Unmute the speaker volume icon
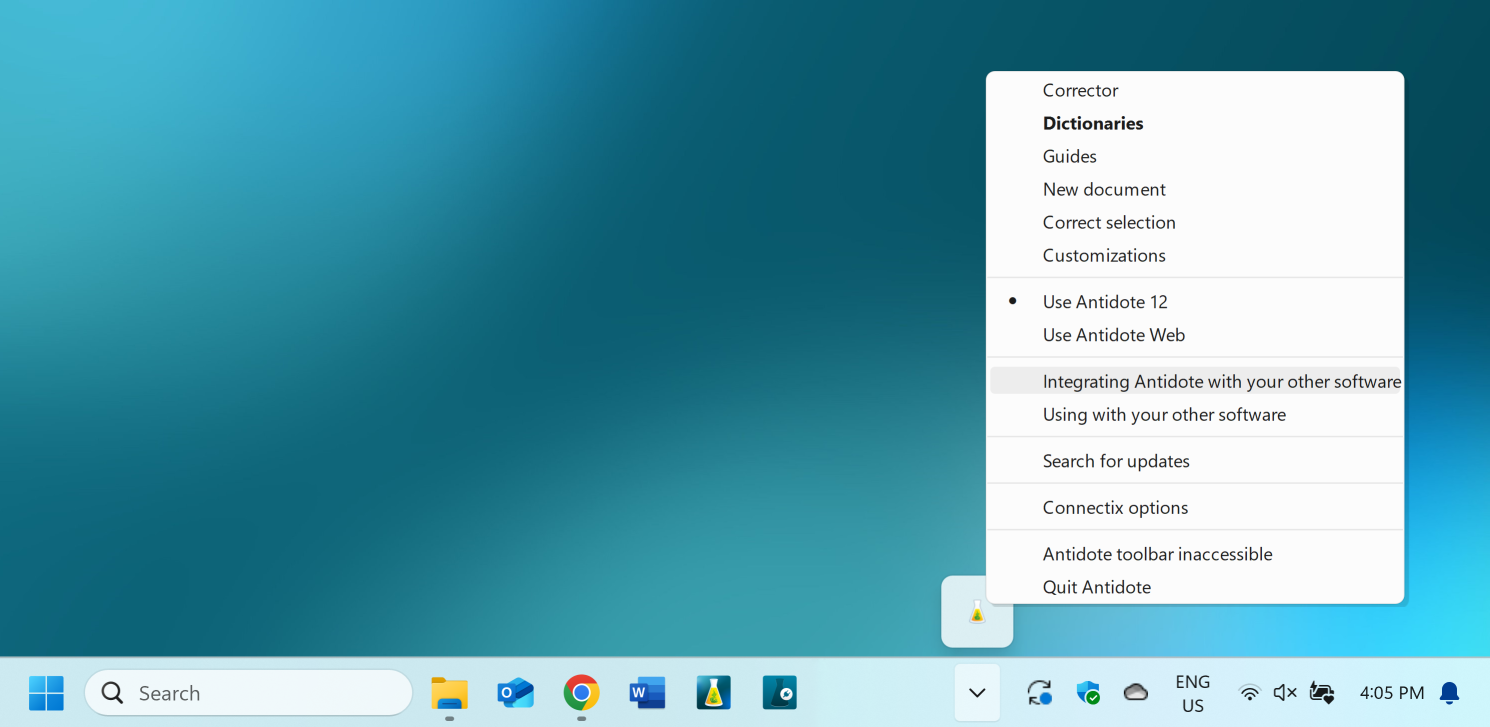Image resolution: width=1490 pixels, height=727 pixels. [1285, 692]
